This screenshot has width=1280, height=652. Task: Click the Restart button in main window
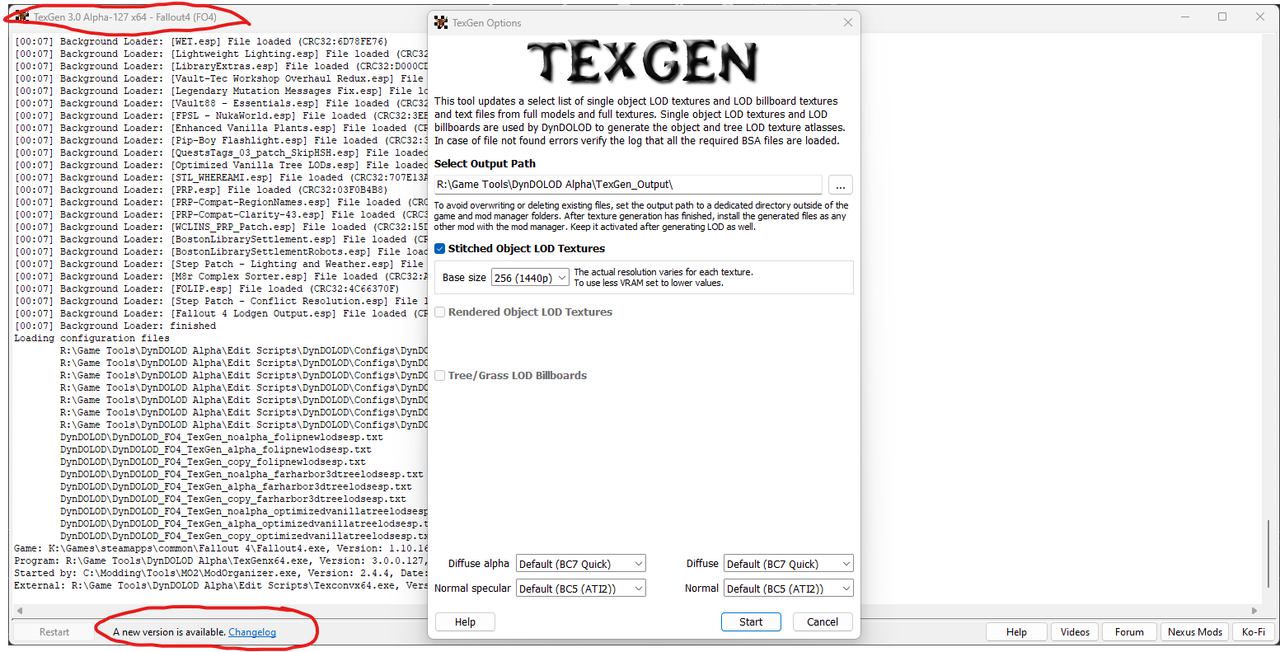point(54,632)
